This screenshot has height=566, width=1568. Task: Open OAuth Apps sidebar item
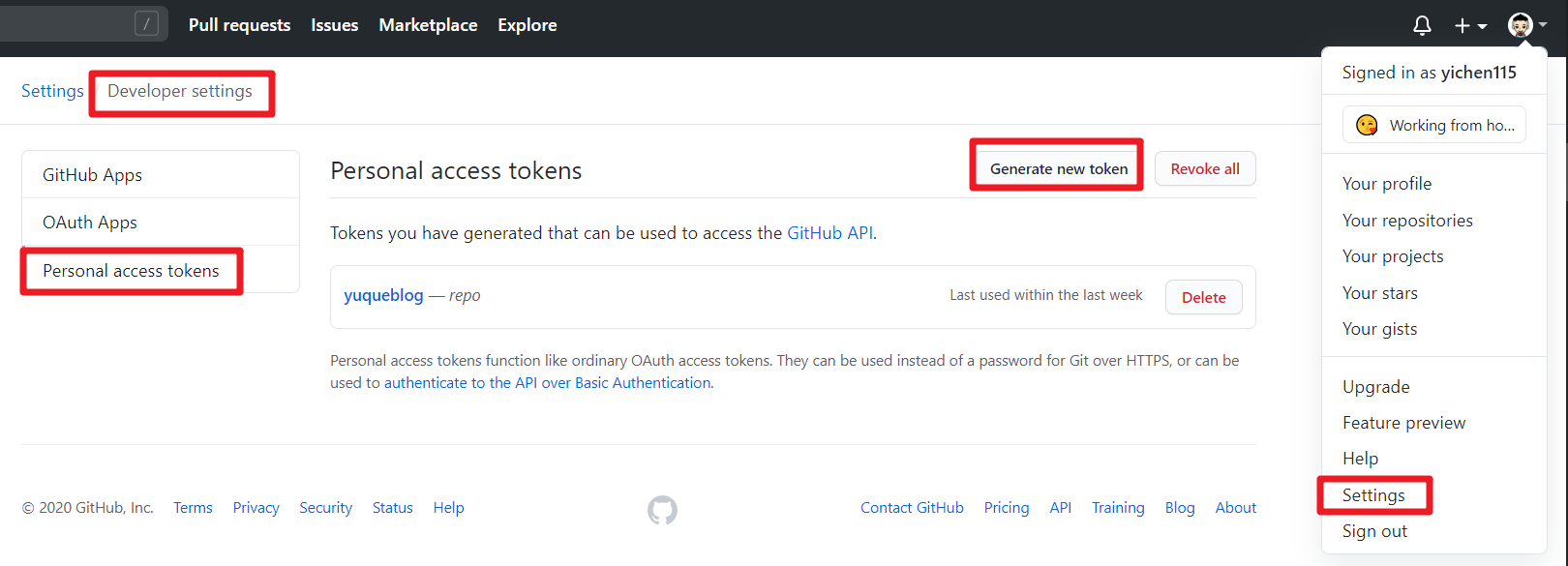pyautogui.click(x=161, y=223)
